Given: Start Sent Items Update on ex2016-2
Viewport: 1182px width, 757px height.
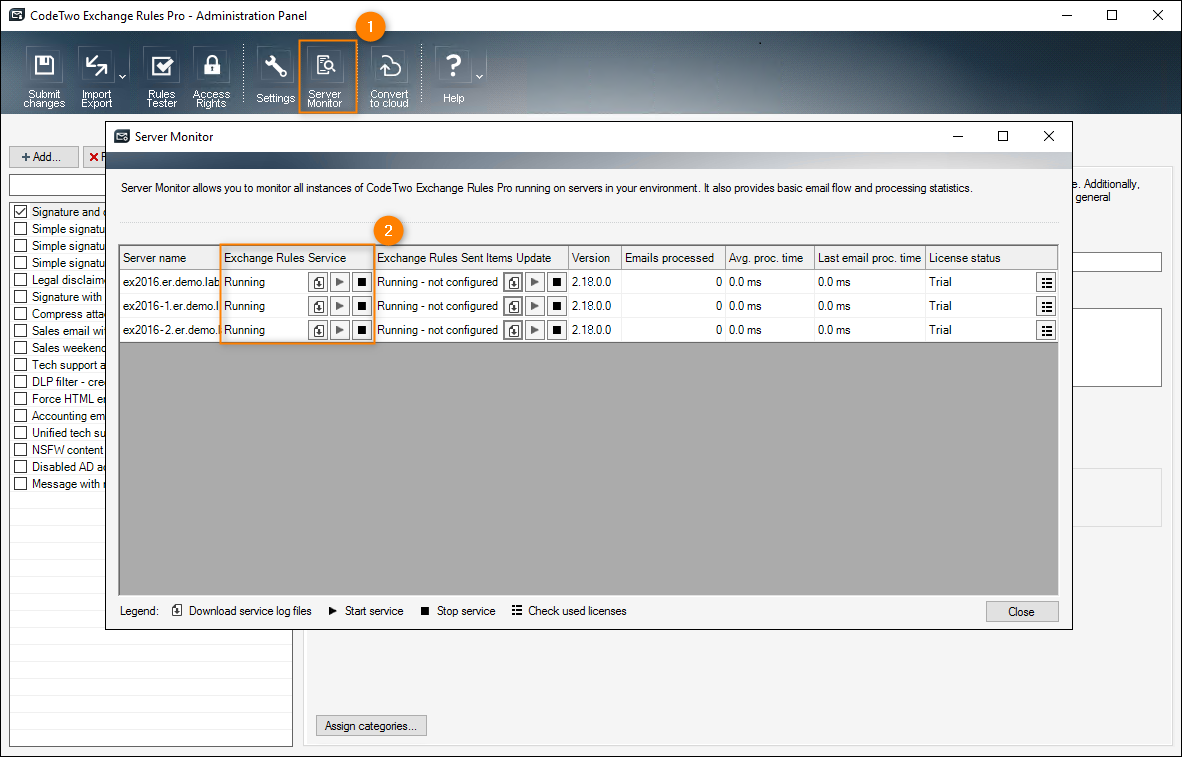Looking at the screenshot, I should (x=535, y=331).
